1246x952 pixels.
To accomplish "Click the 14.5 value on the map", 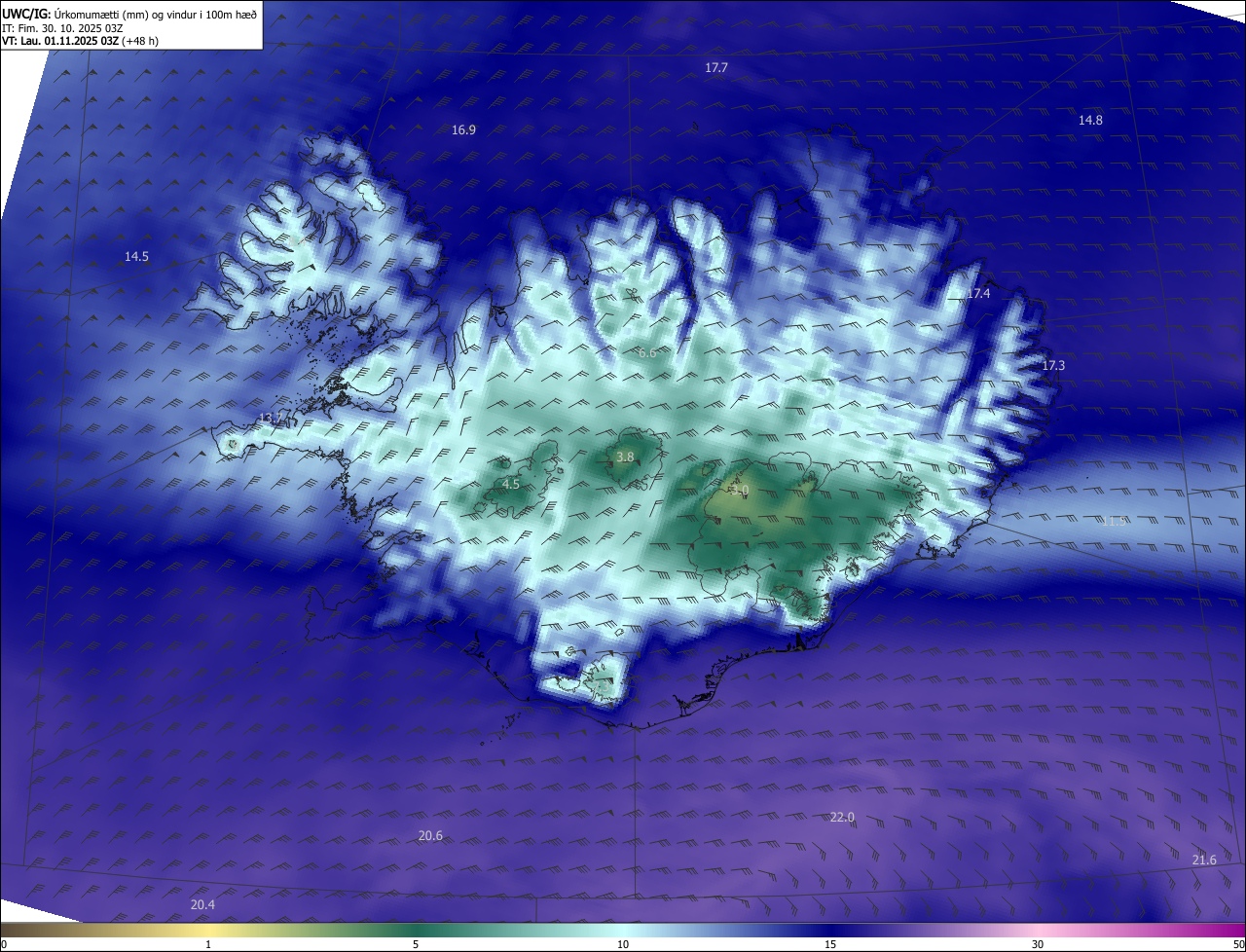I will 136,257.
